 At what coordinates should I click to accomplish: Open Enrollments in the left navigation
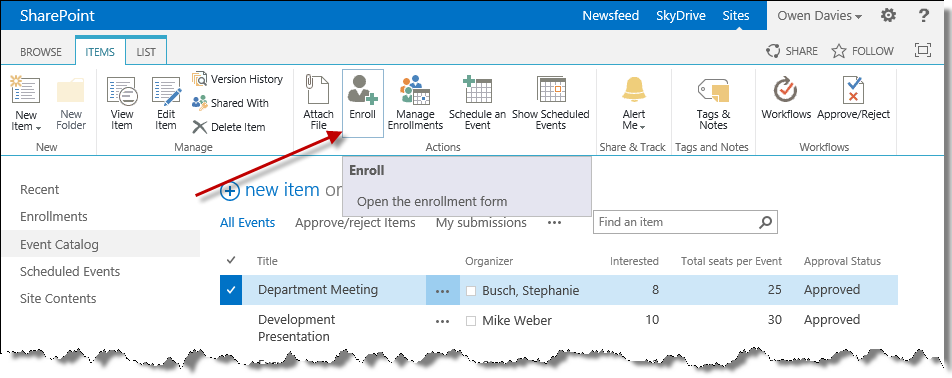(x=54, y=217)
